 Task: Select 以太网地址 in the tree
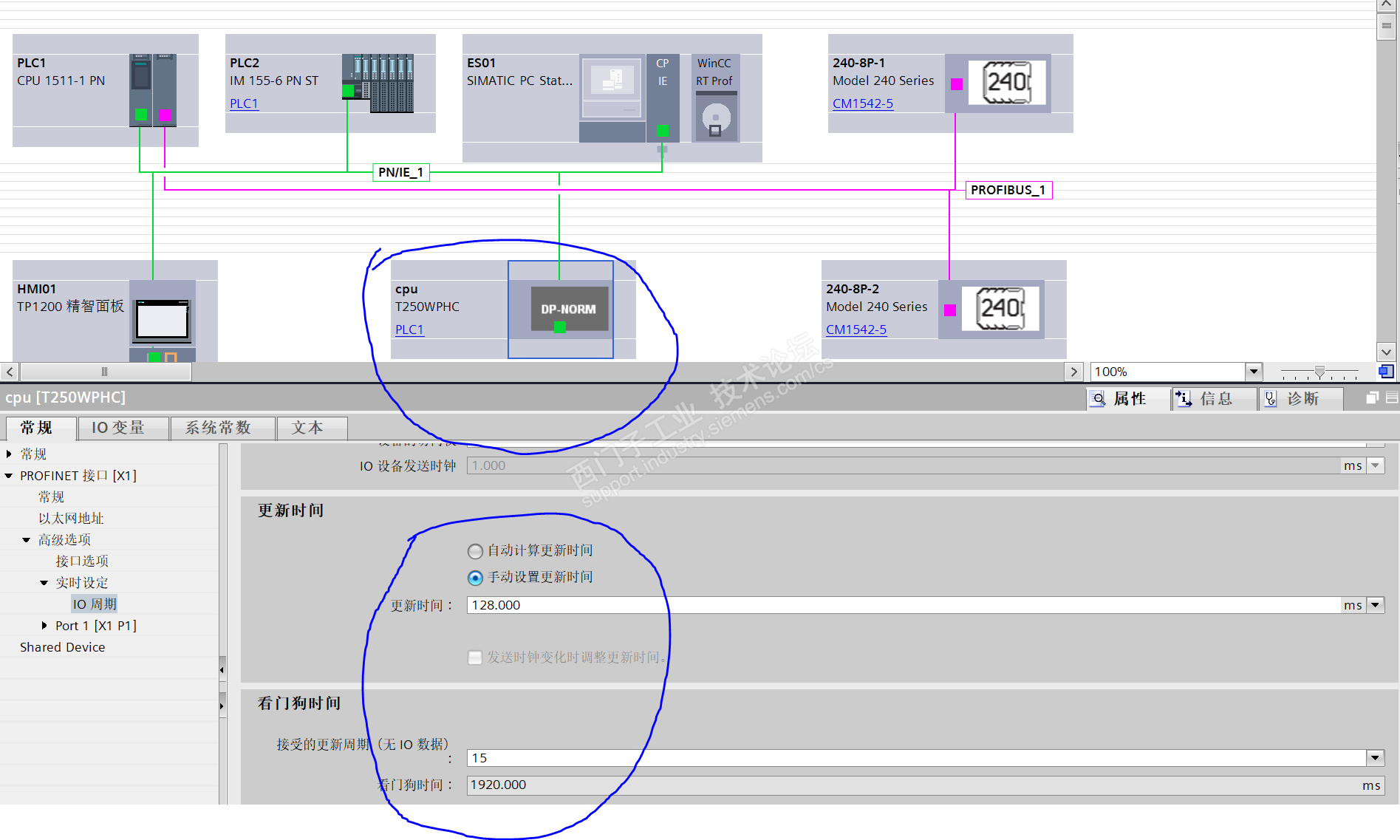point(71,519)
